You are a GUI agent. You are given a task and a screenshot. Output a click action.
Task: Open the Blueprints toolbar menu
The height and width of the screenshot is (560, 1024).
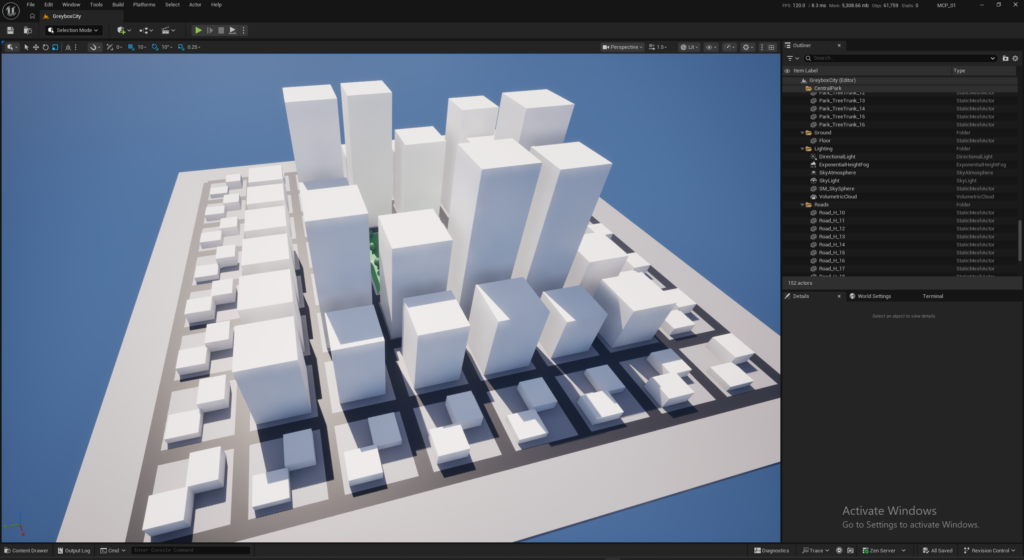(146, 30)
